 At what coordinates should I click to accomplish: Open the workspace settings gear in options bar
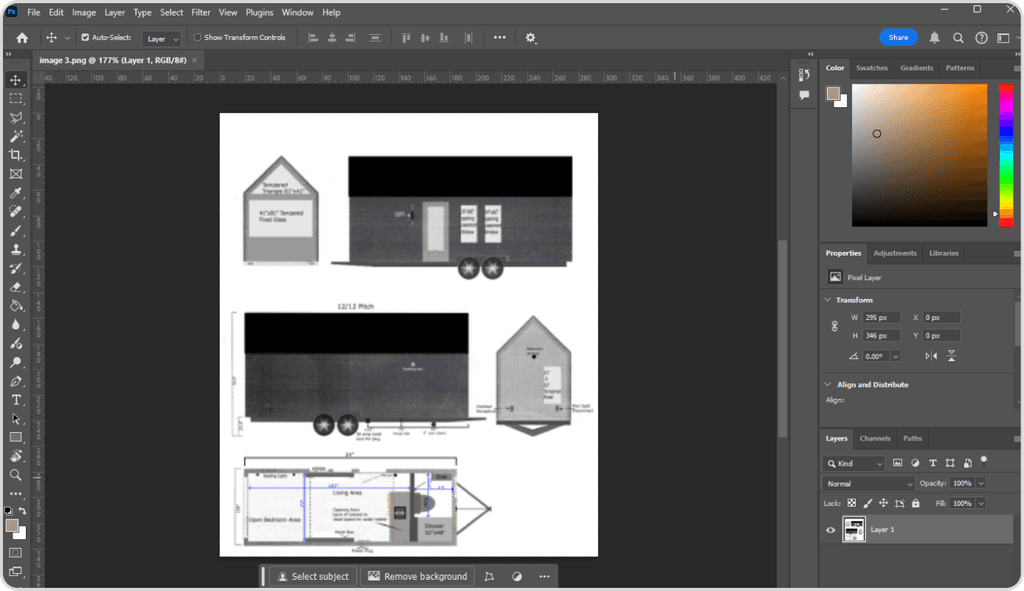[531, 37]
